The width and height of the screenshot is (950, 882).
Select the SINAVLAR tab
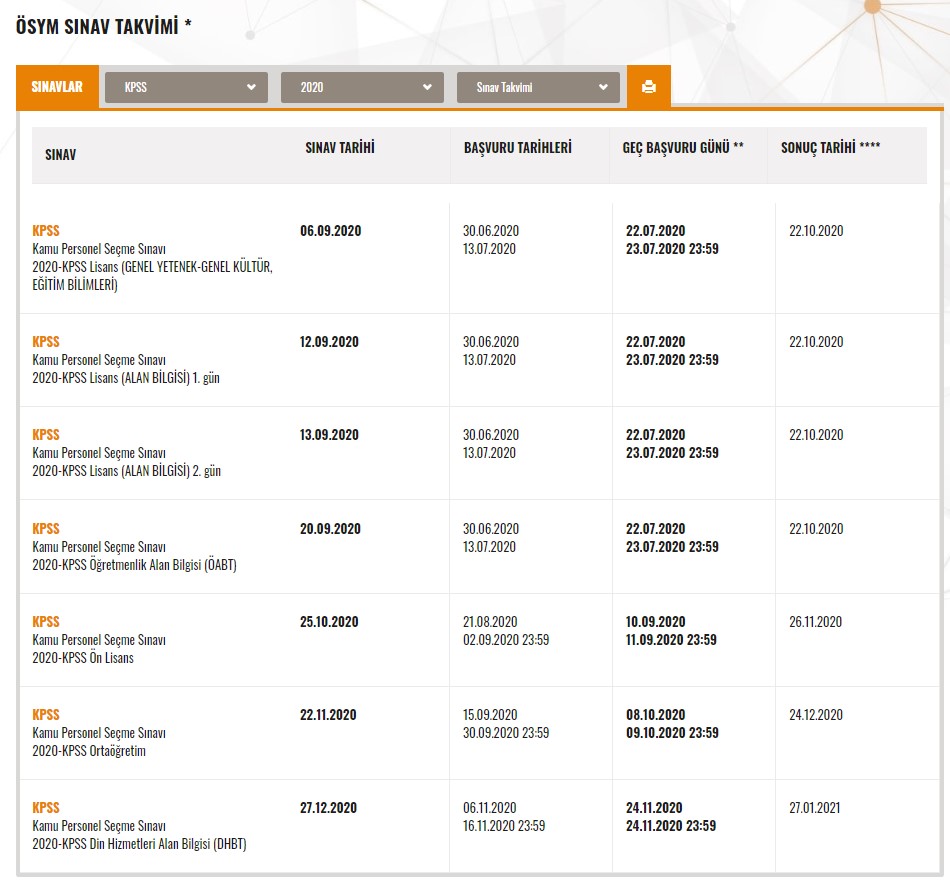pyautogui.click(x=57, y=87)
